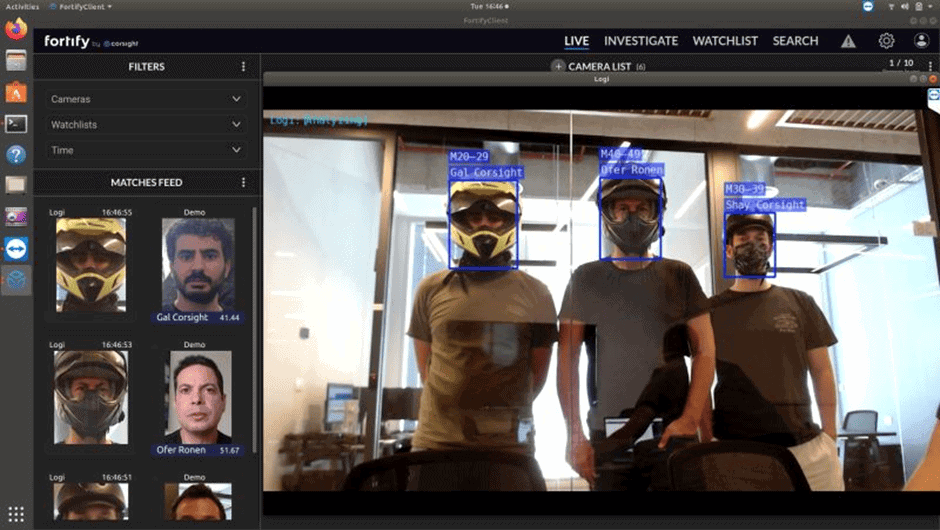
Task: Show Applications grid in the dock
Action: [x=16, y=514]
